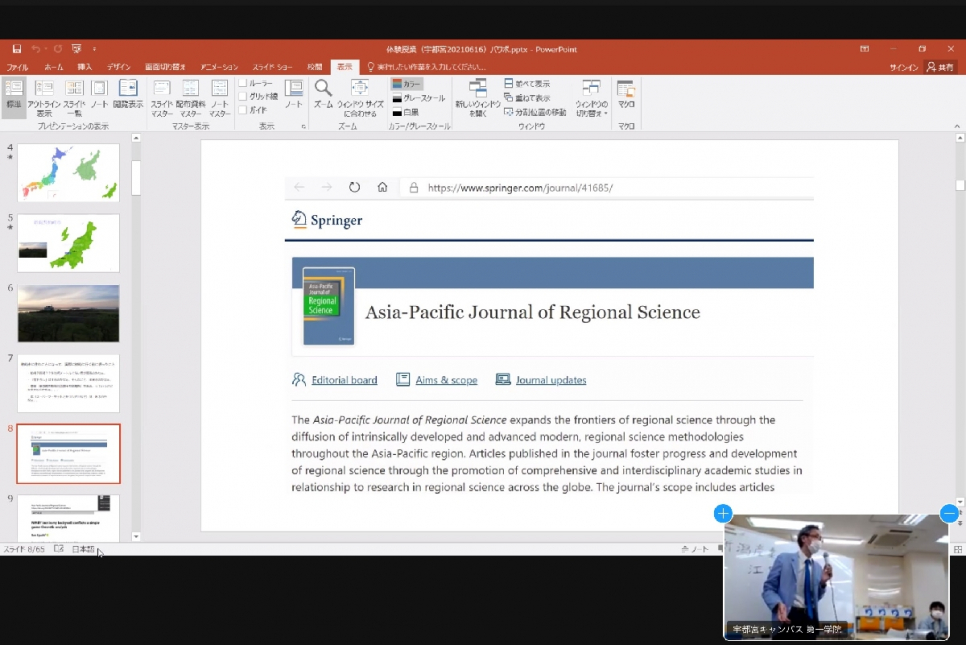The height and width of the screenshot is (645, 966).
Task: Enable the ガイド (Guides) checkbox
Action: [243, 110]
